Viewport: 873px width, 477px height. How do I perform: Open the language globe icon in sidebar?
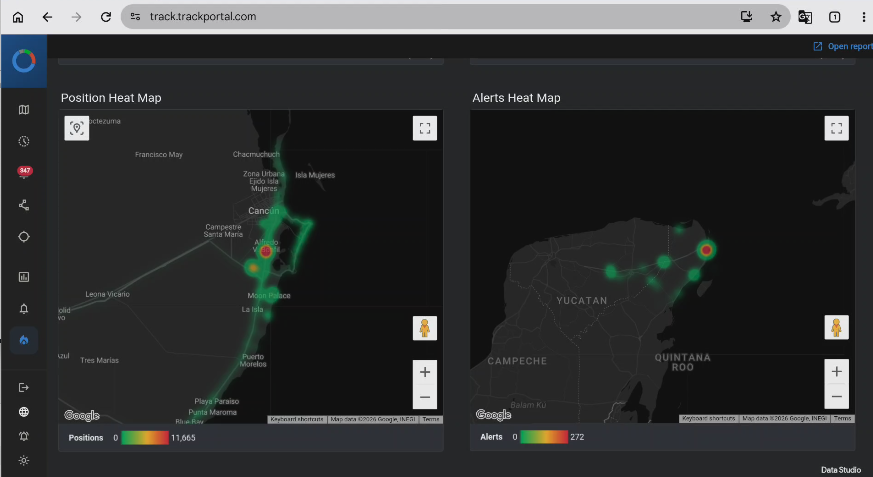[23, 412]
